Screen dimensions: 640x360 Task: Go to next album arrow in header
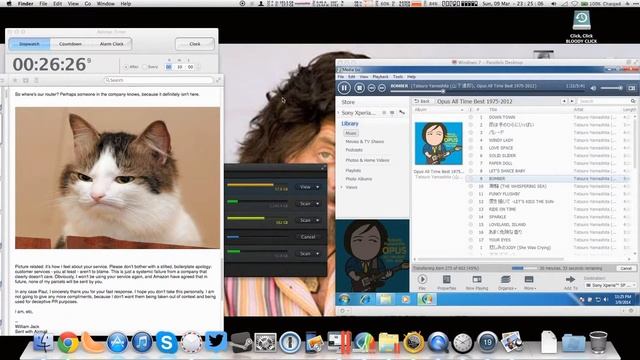(x=572, y=101)
